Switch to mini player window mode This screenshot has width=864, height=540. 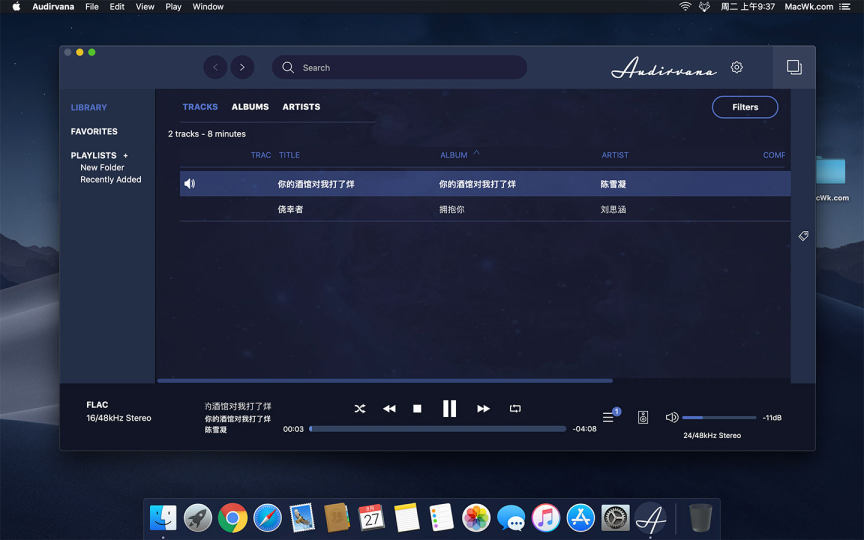[x=794, y=67]
